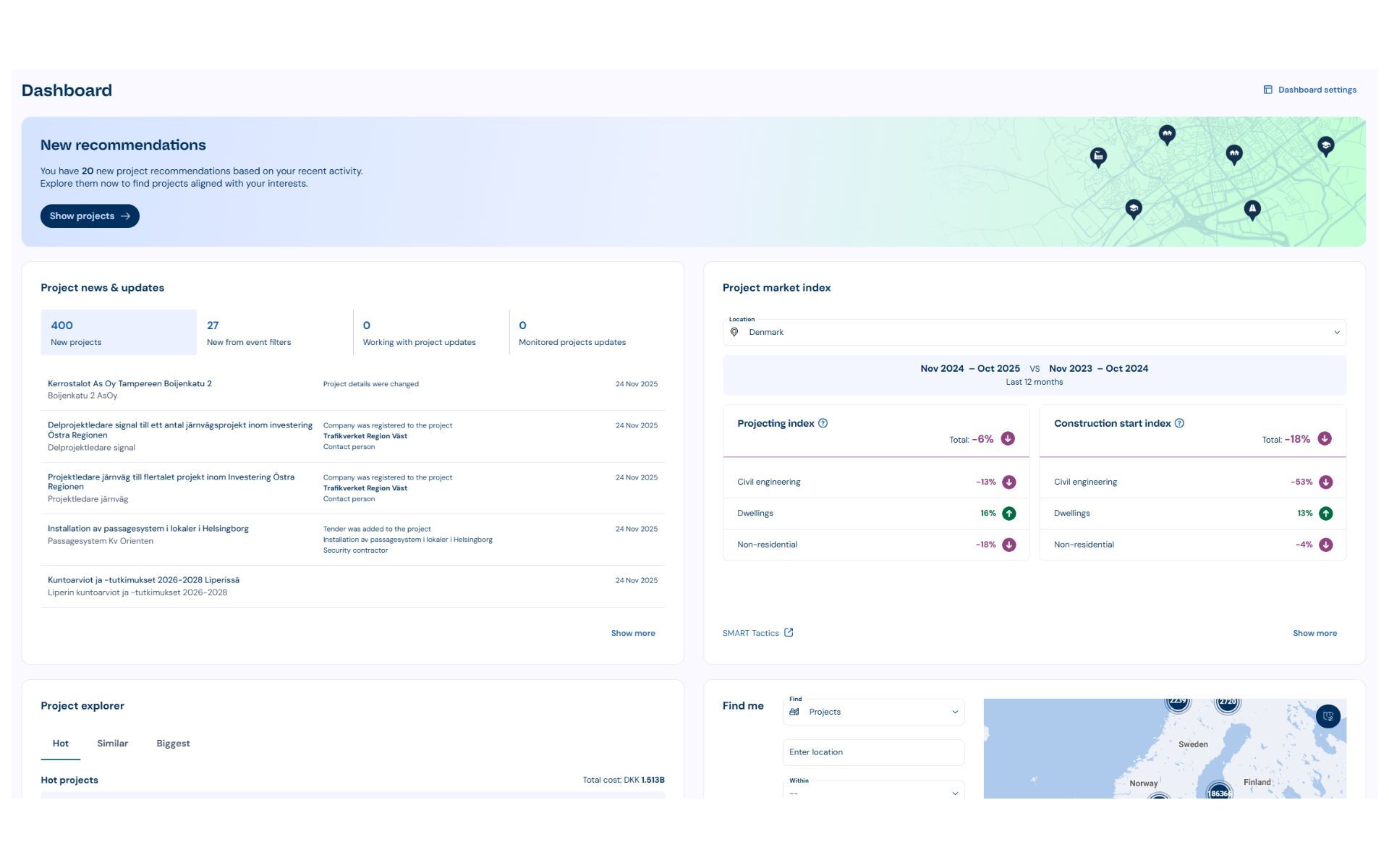The image size is (1389, 868).
Task: Open the Find Projects dropdown
Action: pos(873,712)
